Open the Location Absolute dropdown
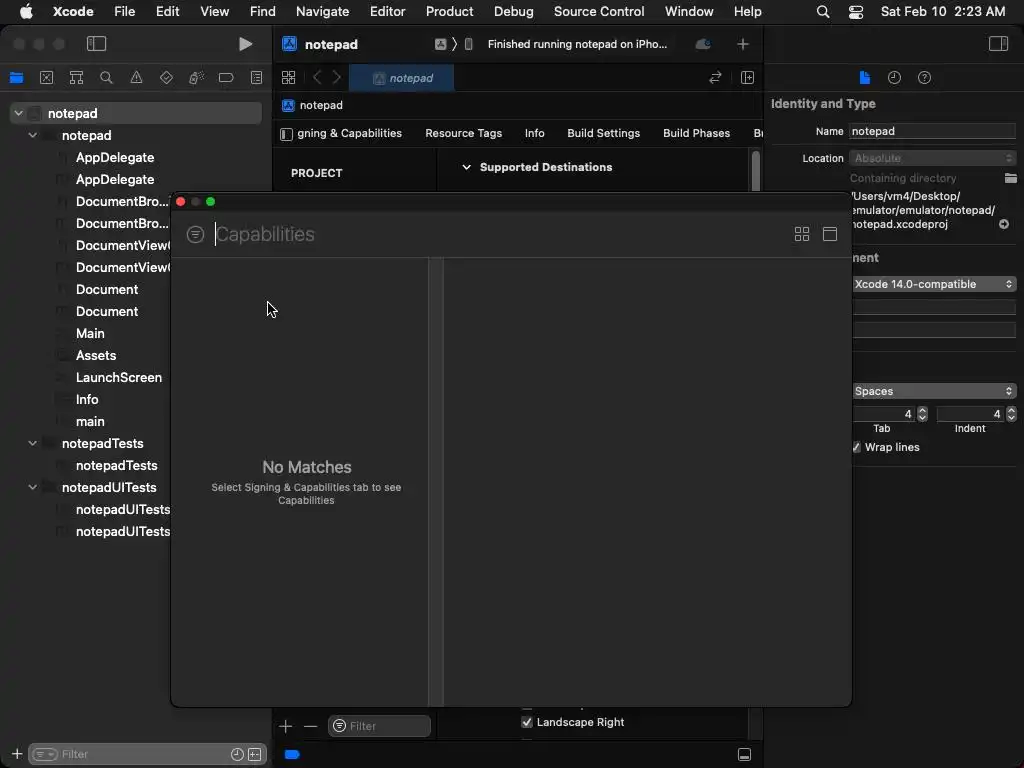The width and height of the screenshot is (1024, 768). [x=932, y=158]
